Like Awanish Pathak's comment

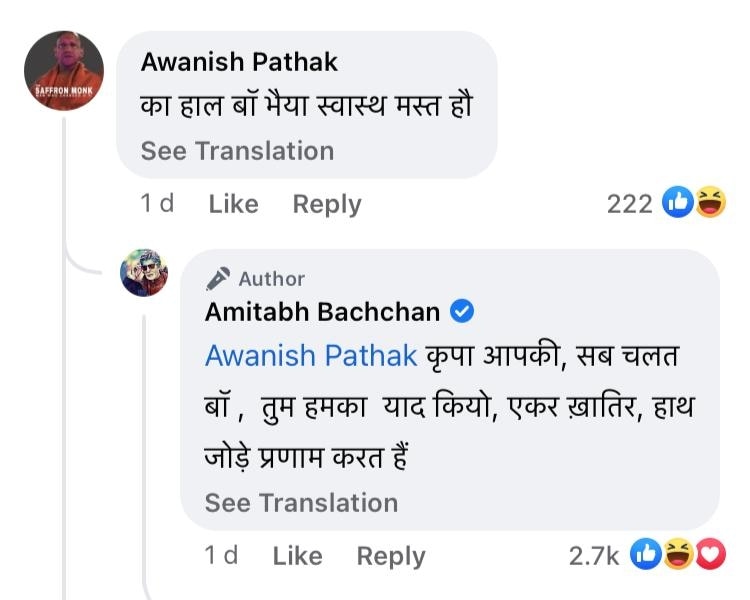coord(233,204)
